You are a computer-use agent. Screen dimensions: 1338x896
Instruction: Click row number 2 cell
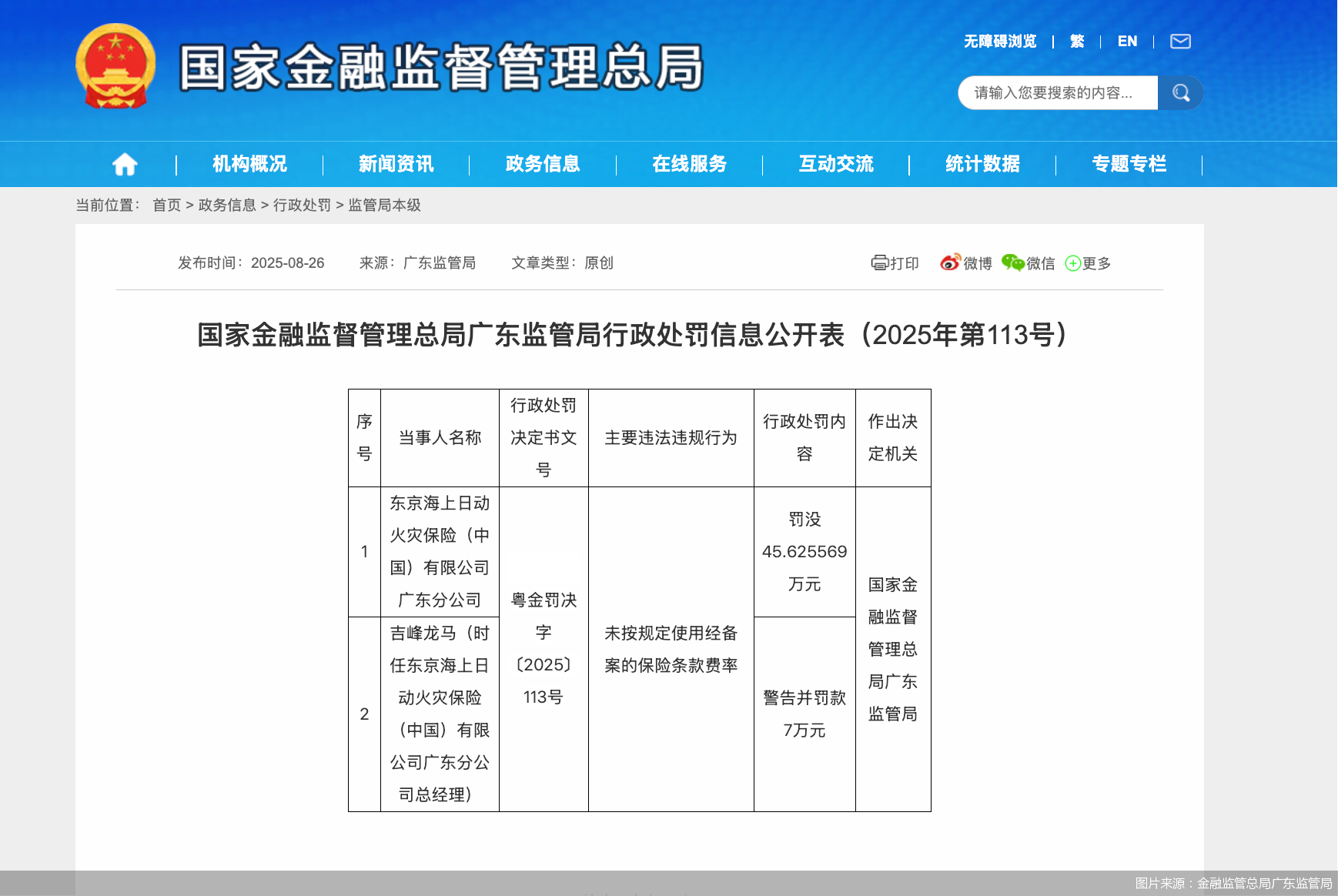point(364,714)
